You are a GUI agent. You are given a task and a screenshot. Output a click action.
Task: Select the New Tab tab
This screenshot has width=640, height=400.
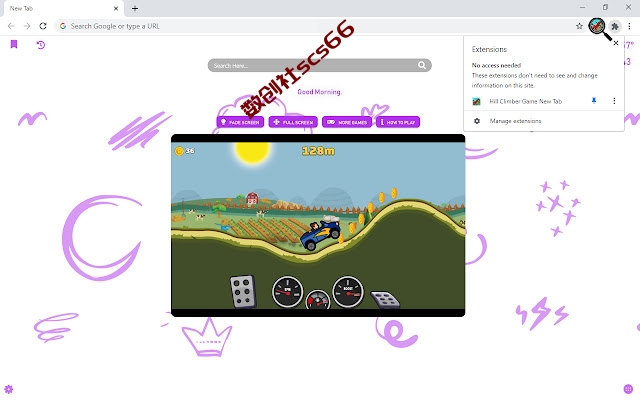62,8
